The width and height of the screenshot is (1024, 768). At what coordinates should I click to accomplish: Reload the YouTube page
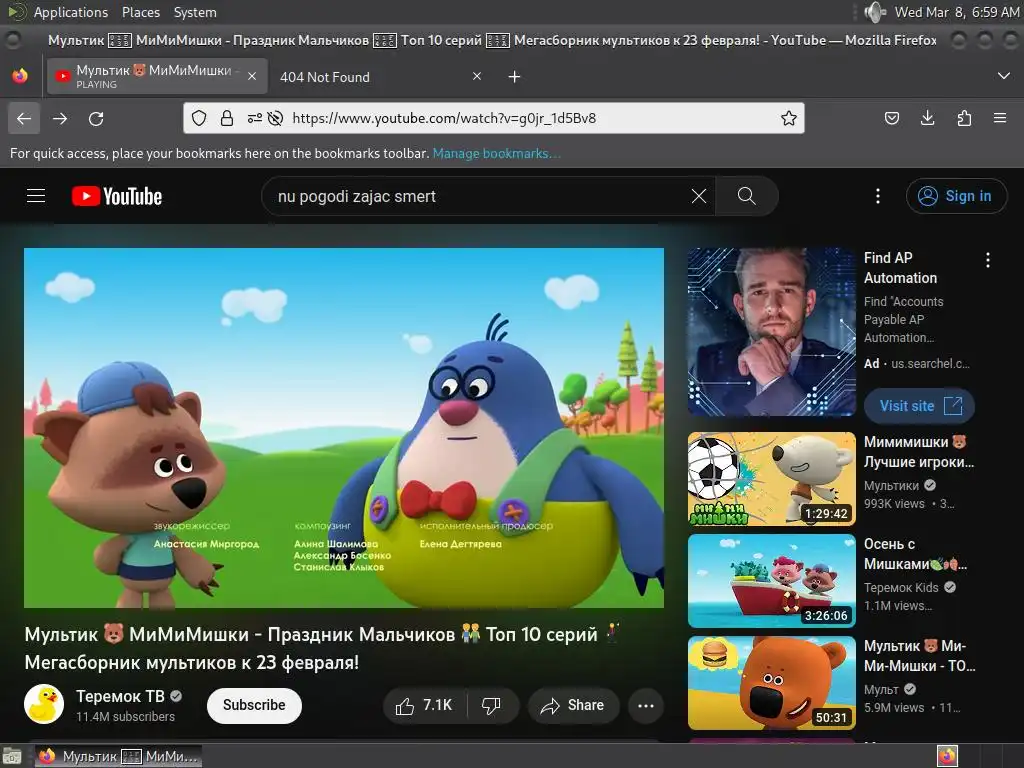96,118
